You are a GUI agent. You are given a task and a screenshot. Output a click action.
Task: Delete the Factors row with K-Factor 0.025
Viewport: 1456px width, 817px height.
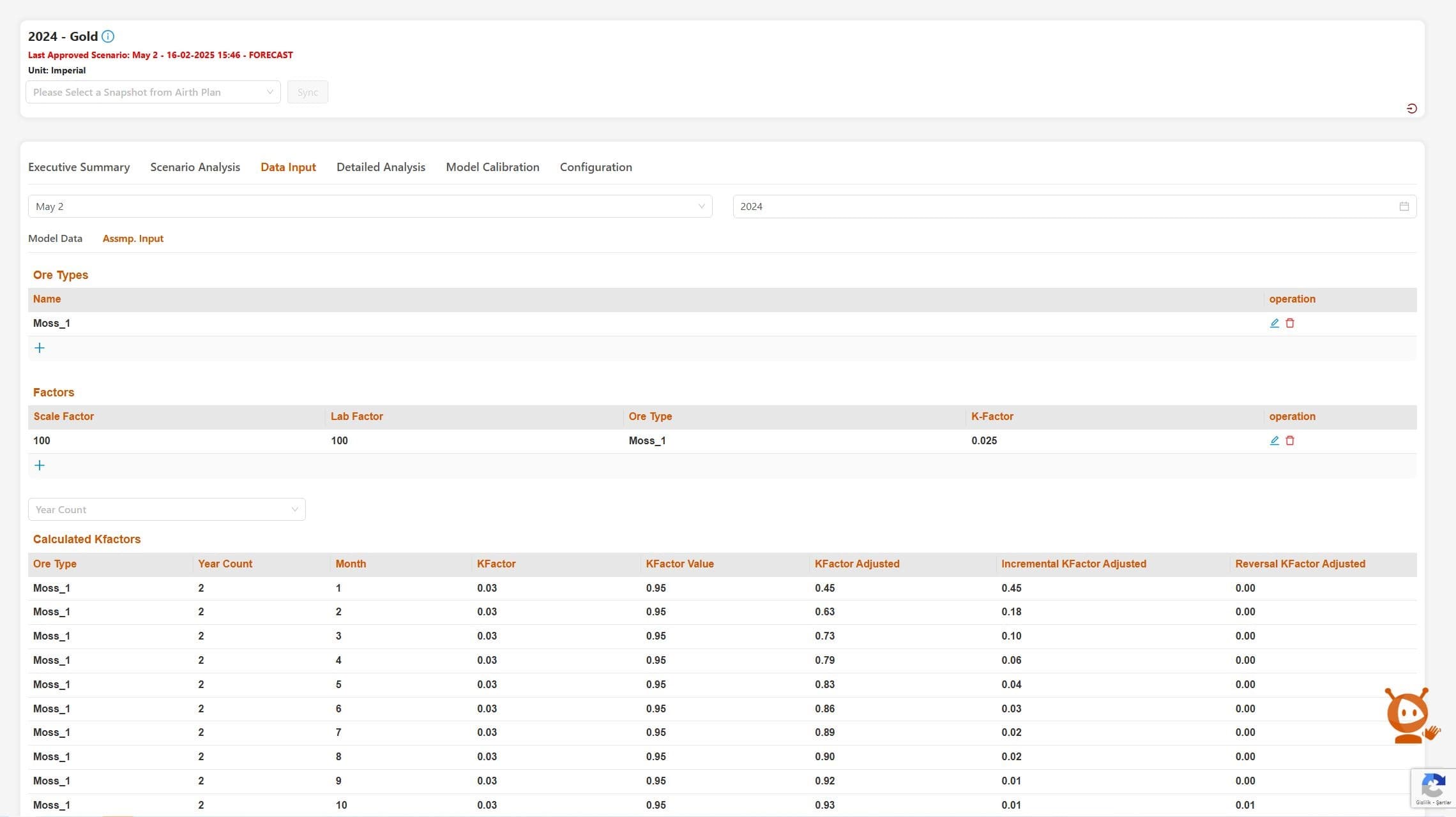pyautogui.click(x=1289, y=440)
